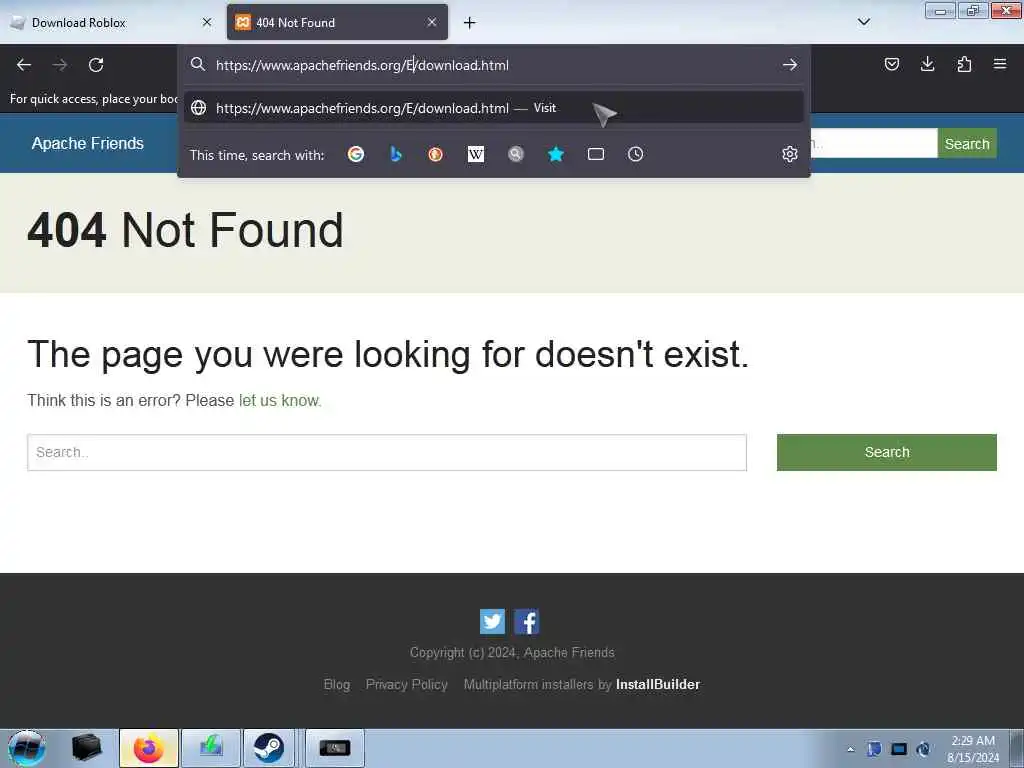1024x768 pixels.
Task: Open the Privacy Policy footer link
Action: point(407,684)
